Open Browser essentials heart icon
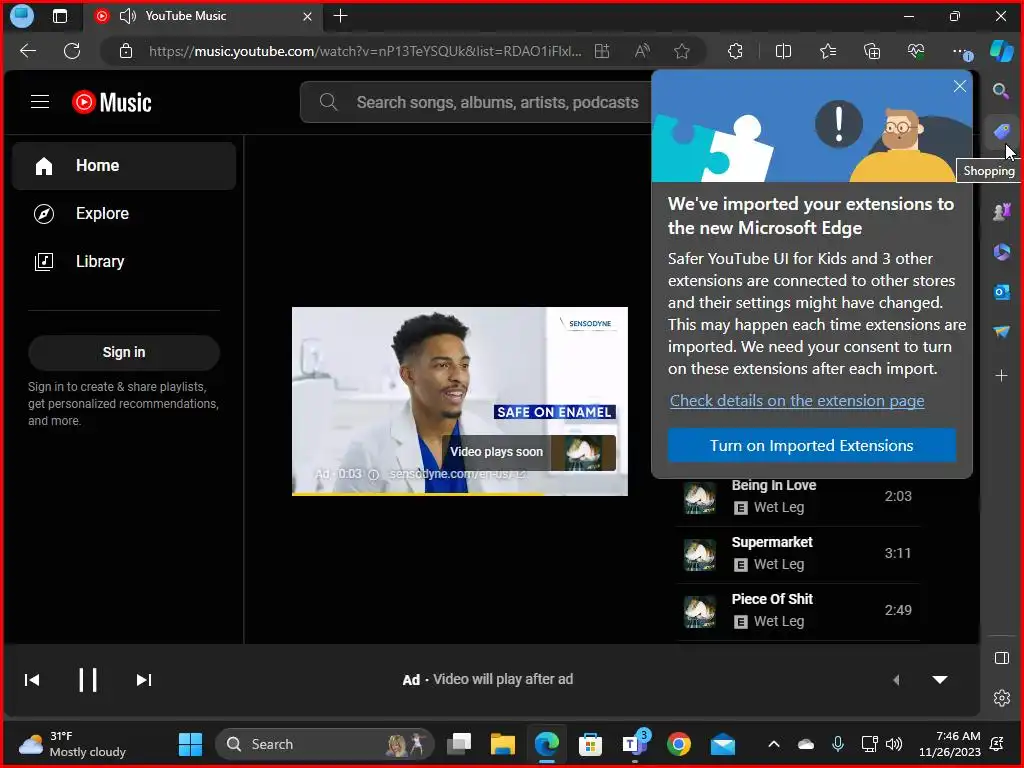 (x=916, y=51)
